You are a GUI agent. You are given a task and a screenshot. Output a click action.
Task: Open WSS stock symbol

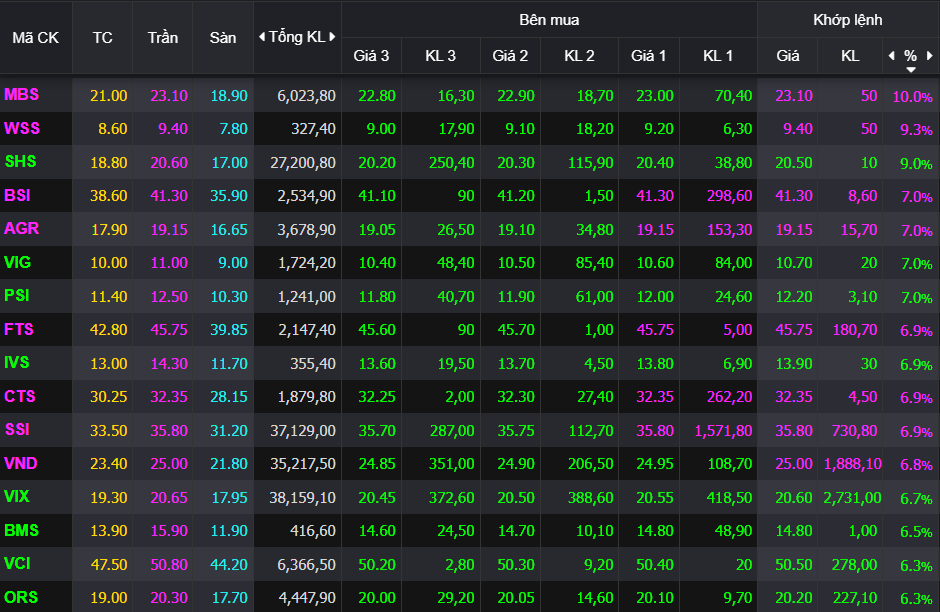(x=22, y=128)
